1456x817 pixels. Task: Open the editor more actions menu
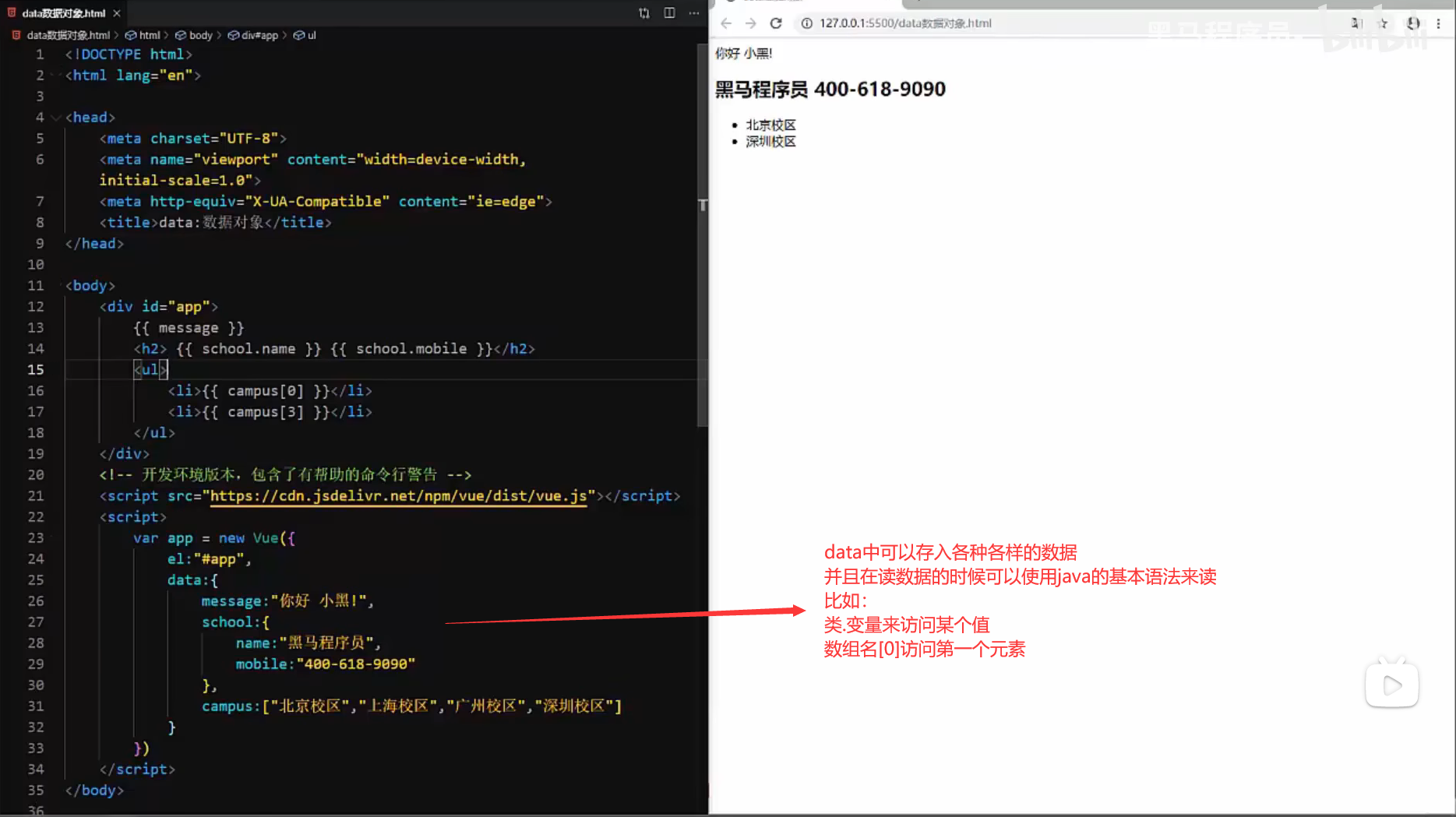point(694,13)
